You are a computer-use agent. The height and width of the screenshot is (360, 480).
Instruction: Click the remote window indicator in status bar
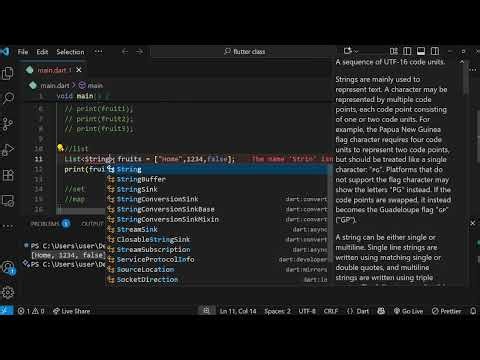pos(6,311)
